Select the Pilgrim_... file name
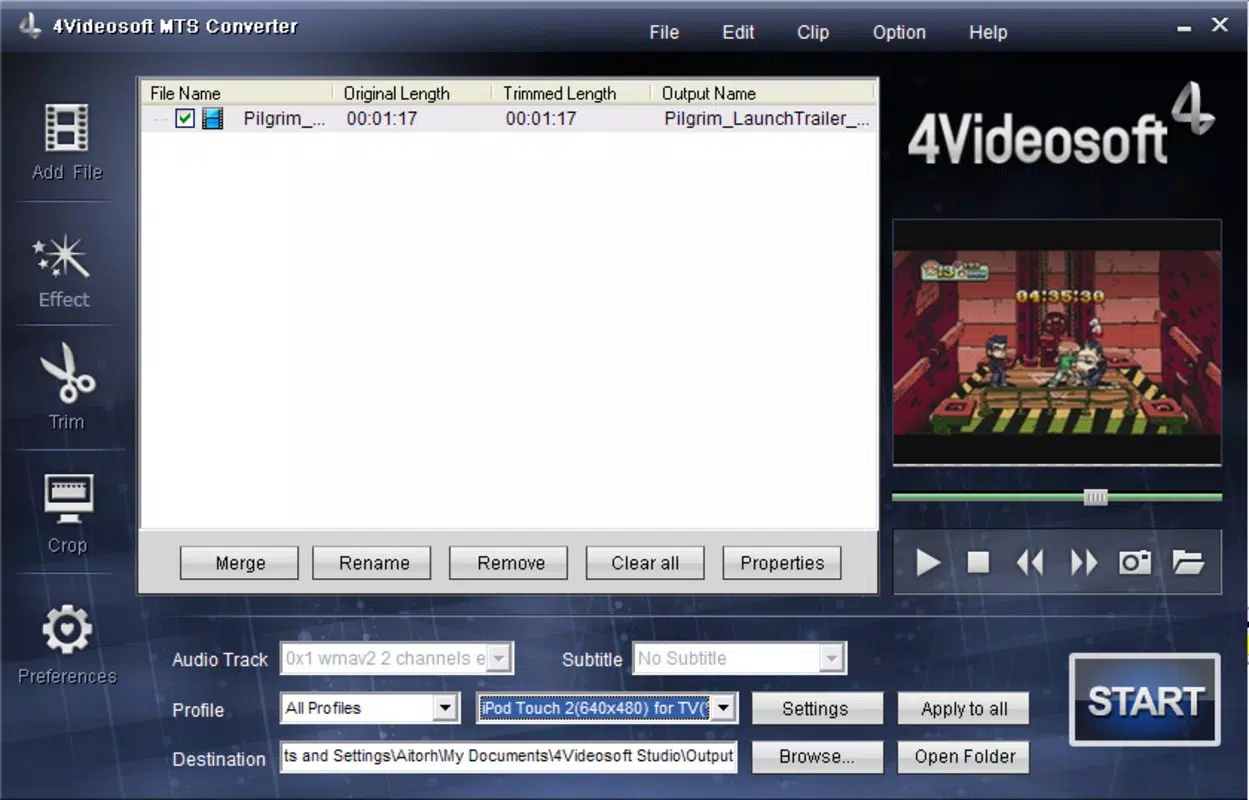 [x=284, y=119]
